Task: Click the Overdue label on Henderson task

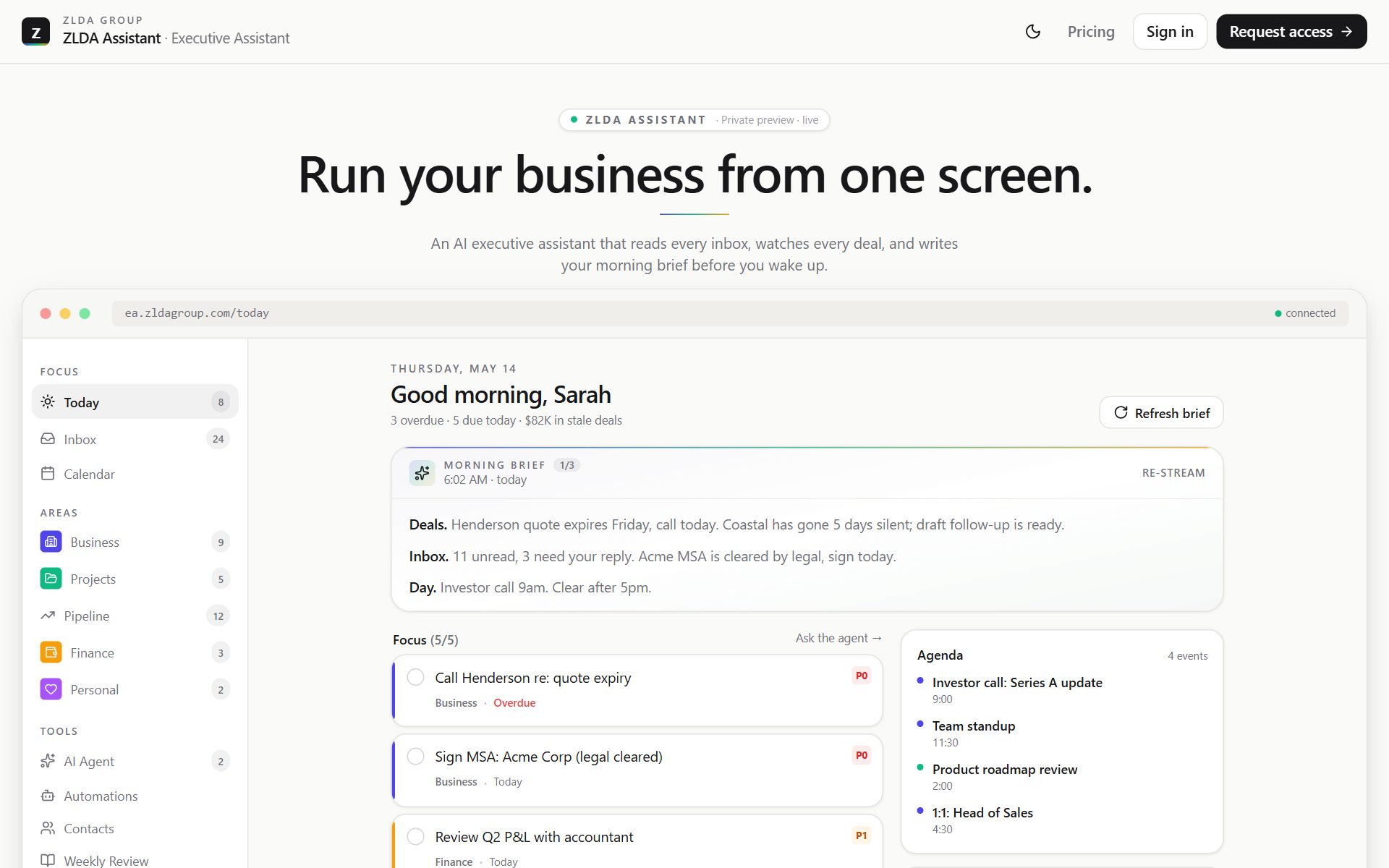Action: click(514, 703)
